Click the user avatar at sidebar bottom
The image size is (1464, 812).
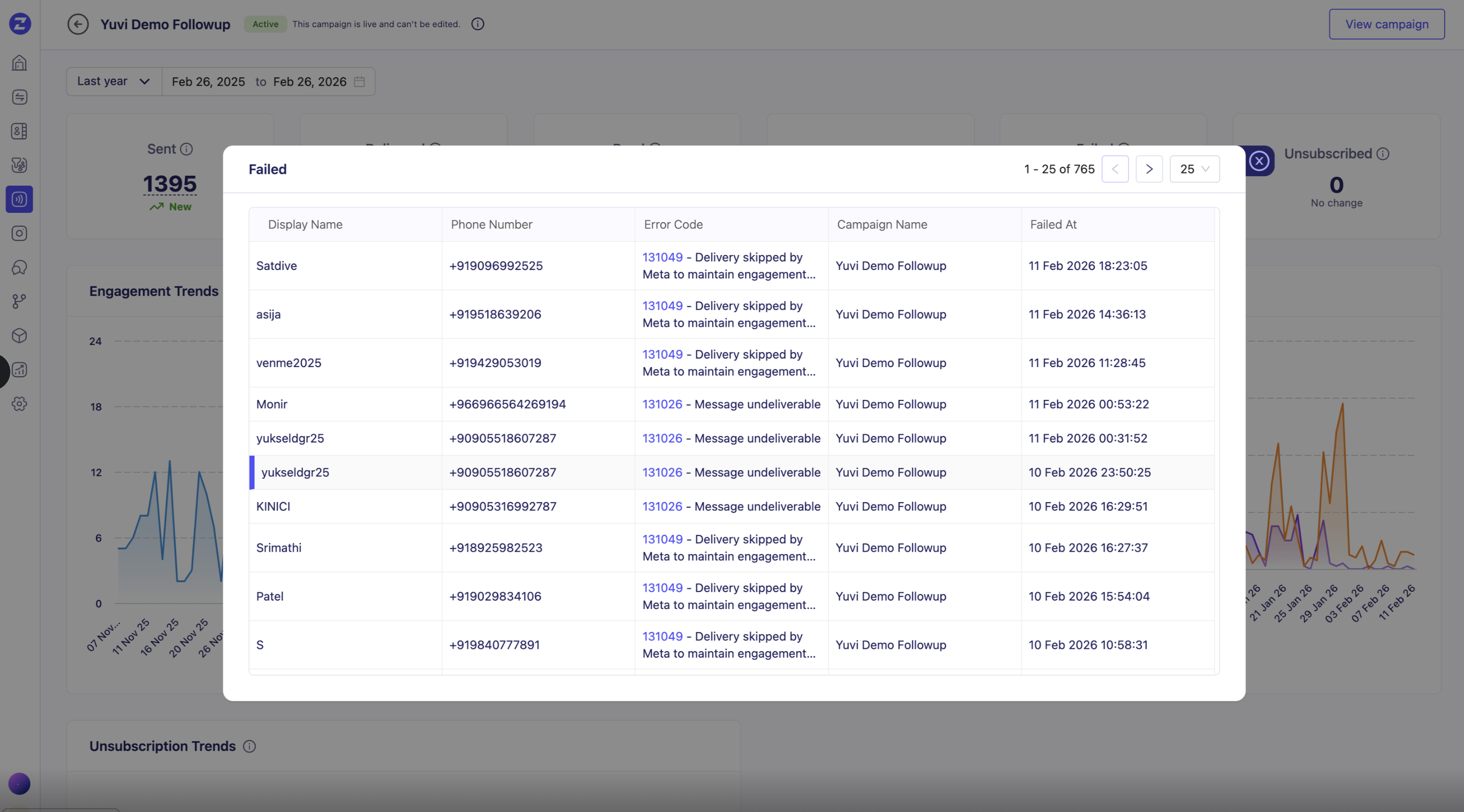pyautogui.click(x=19, y=783)
